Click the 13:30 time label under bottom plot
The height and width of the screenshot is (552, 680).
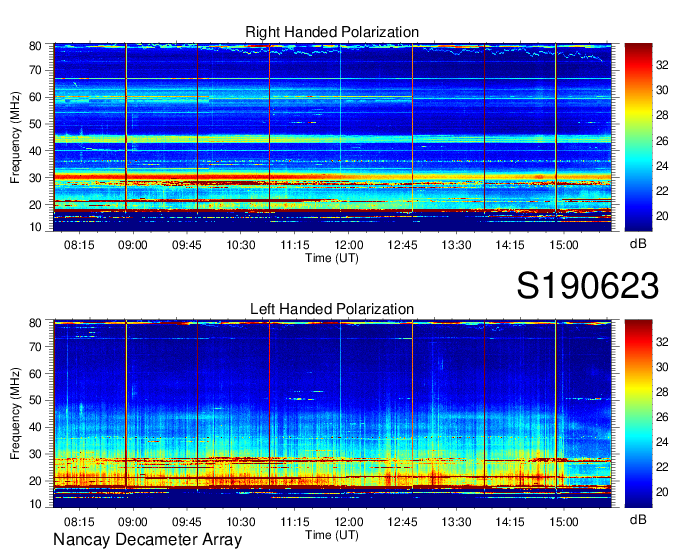456,522
